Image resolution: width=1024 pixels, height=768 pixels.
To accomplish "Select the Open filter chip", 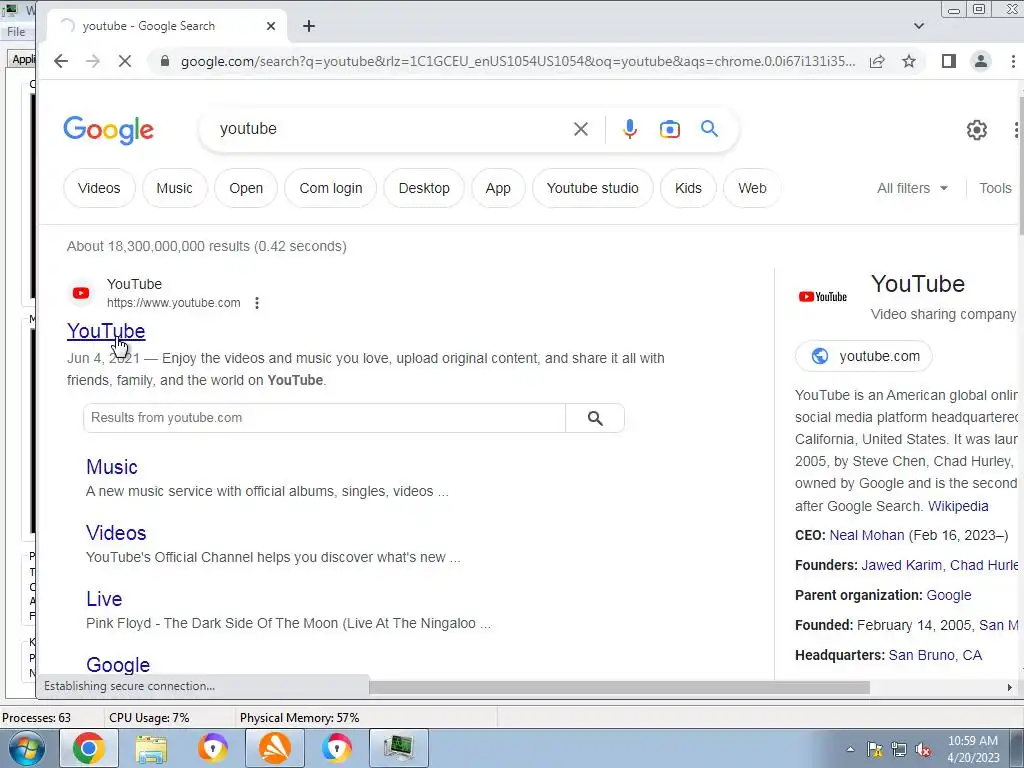I will (x=246, y=188).
